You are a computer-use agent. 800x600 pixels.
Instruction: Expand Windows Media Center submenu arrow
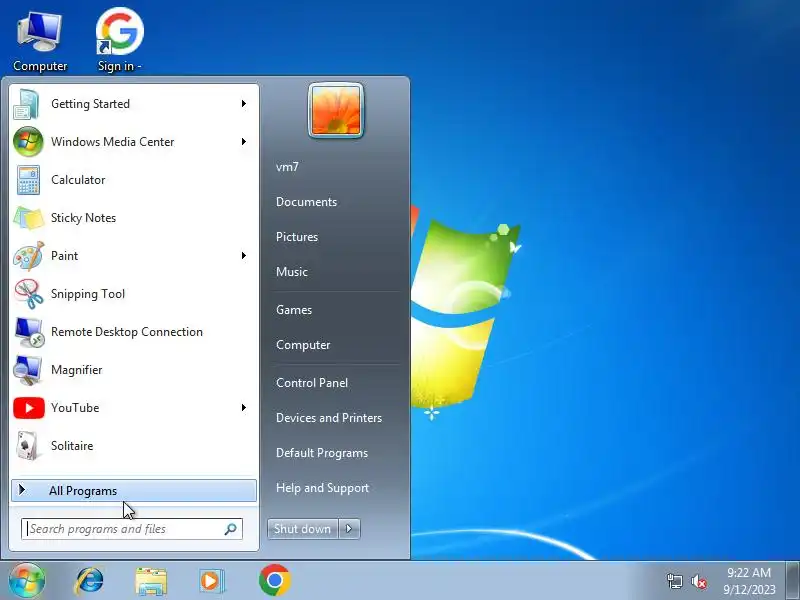[244, 142]
